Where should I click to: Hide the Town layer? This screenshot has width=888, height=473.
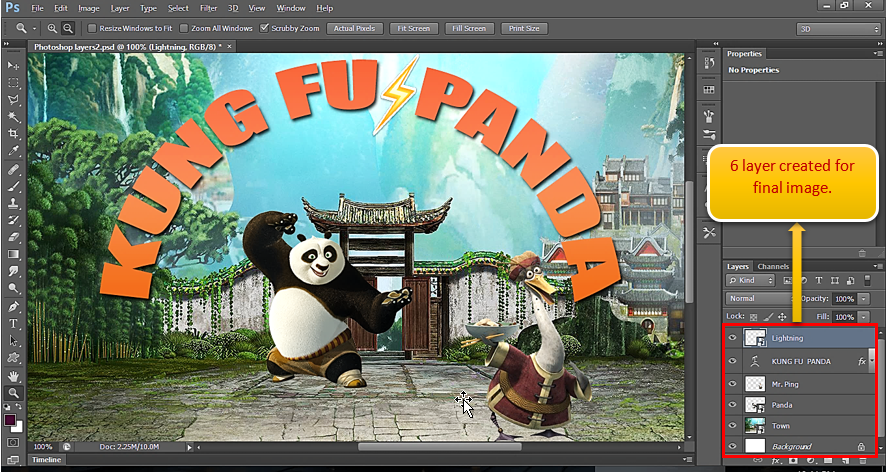pyautogui.click(x=733, y=425)
